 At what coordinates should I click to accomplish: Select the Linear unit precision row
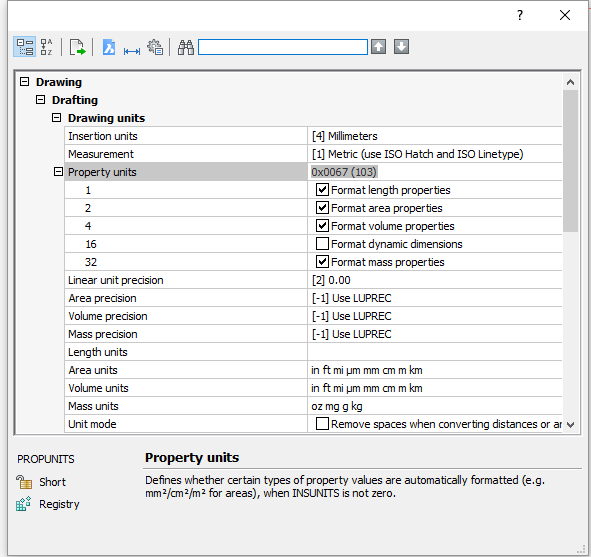click(313, 280)
